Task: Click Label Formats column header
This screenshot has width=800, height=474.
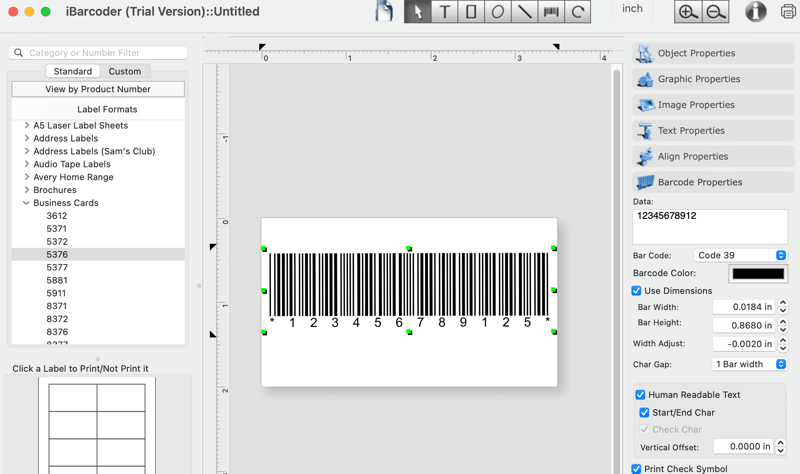Action: pyautogui.click(x=98, y=109)
